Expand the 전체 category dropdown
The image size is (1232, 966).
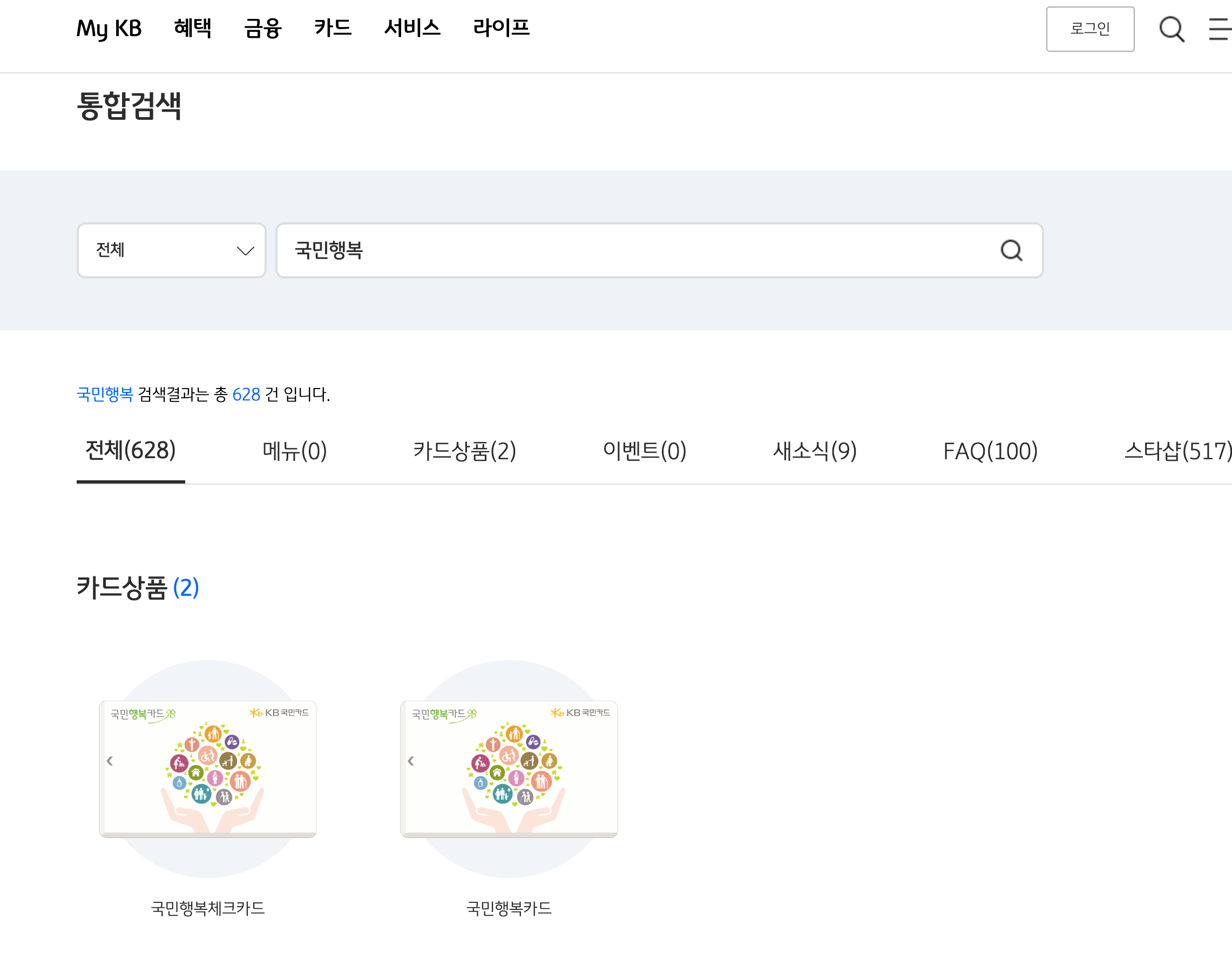[171, 250]
